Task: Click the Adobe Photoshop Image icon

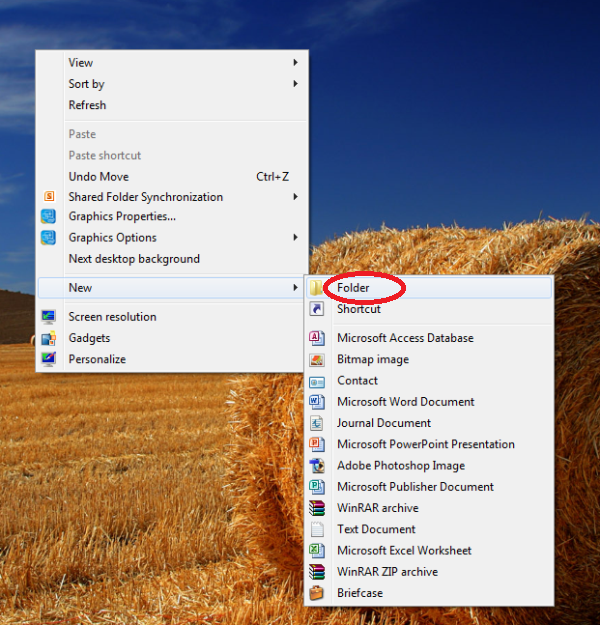Action: pos(317,466)
